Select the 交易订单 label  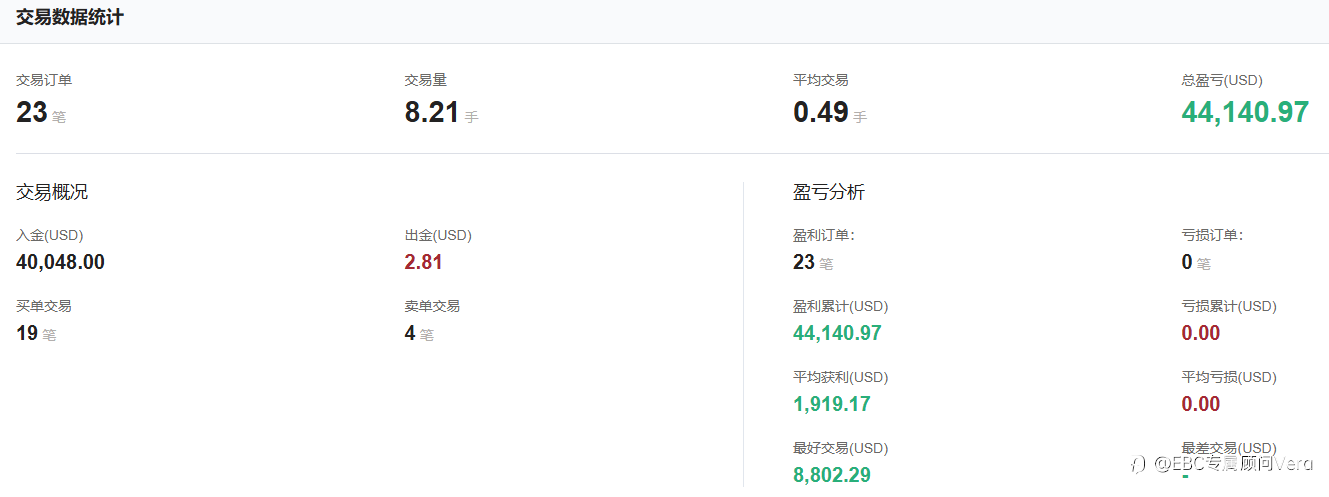pyautogui.click(x=44, y=80)
